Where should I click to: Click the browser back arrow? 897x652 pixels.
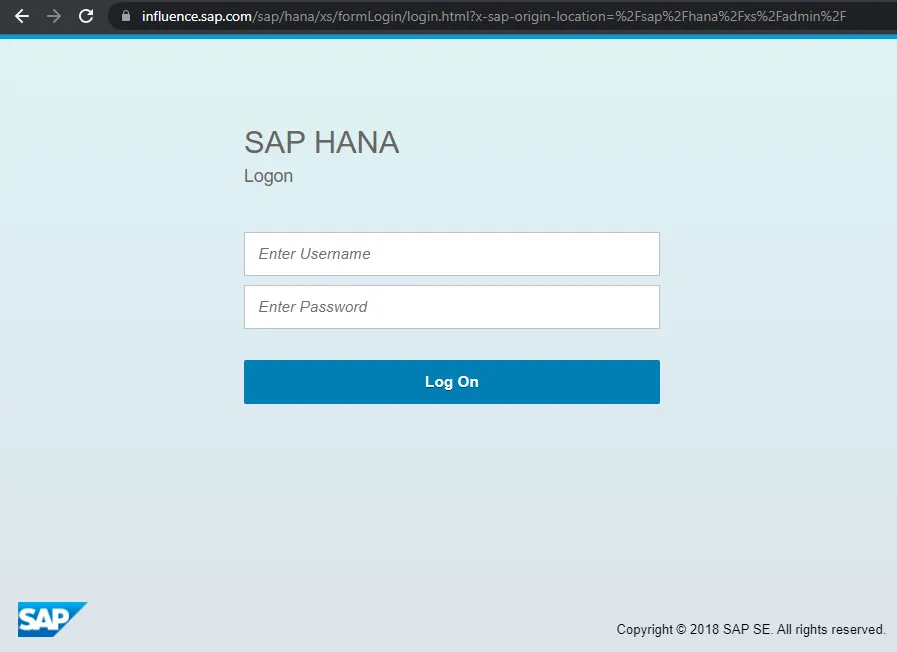(x=22, y=16)
